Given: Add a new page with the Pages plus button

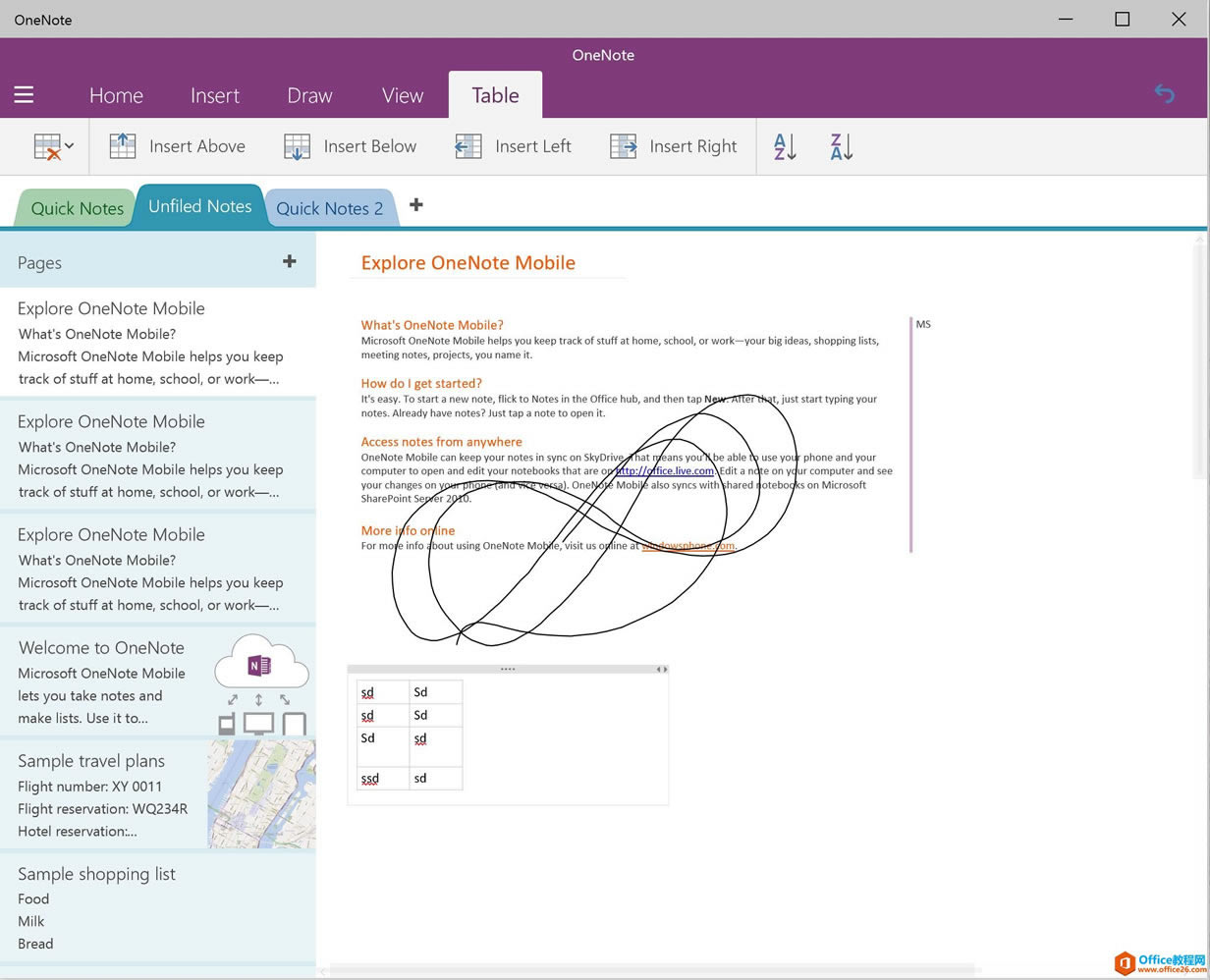Looking at the screenshot, I should [x=290, y=261].
